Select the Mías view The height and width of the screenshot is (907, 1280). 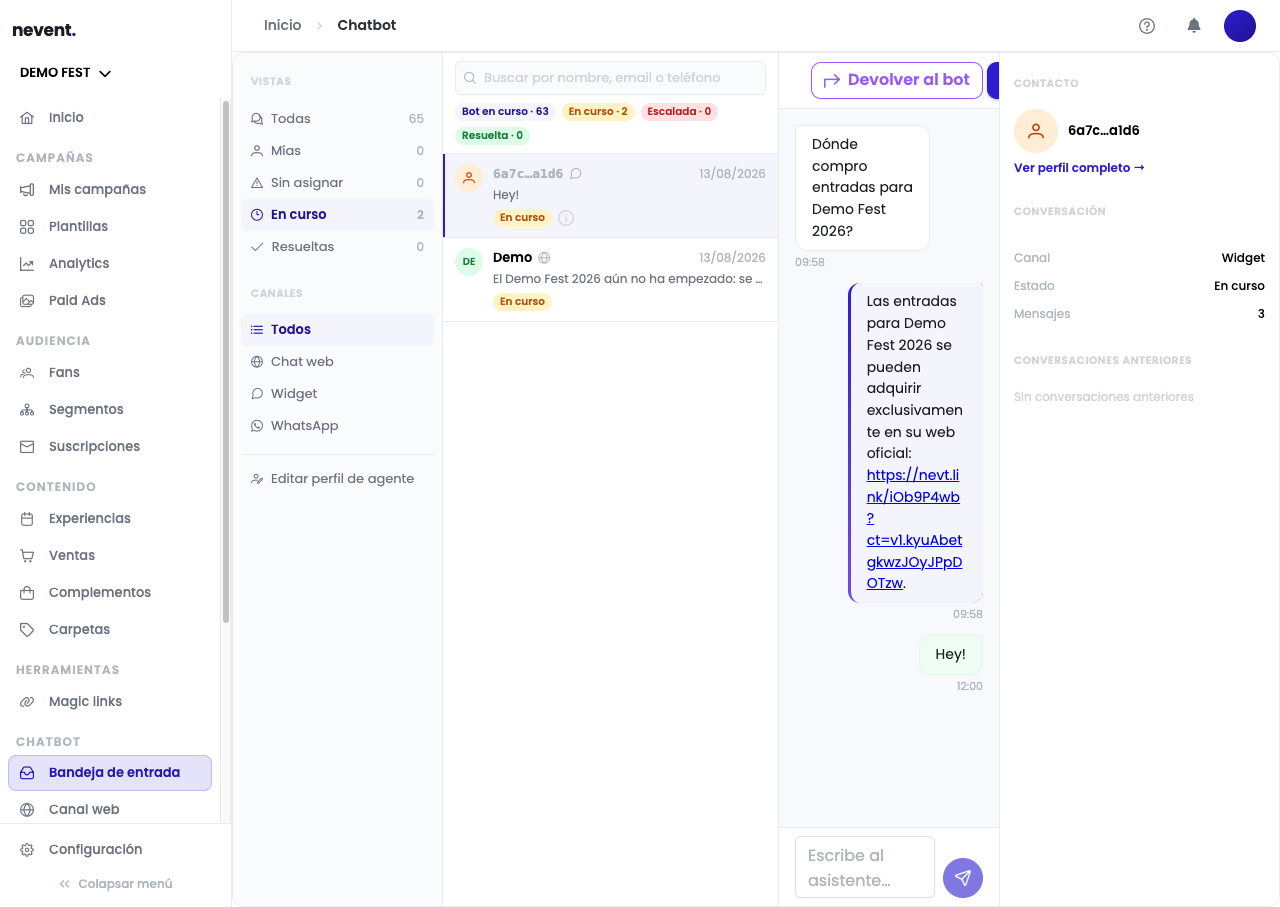point(337,151)
